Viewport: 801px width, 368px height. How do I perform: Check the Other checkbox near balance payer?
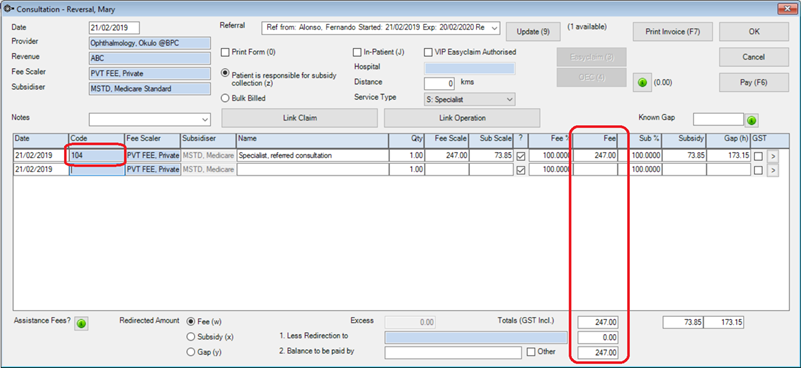click(530, 352)
